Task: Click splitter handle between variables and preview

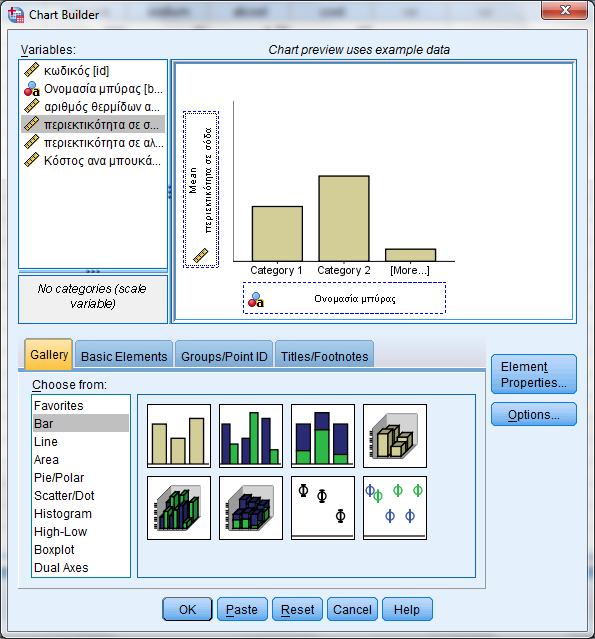Action: point(170,192)
